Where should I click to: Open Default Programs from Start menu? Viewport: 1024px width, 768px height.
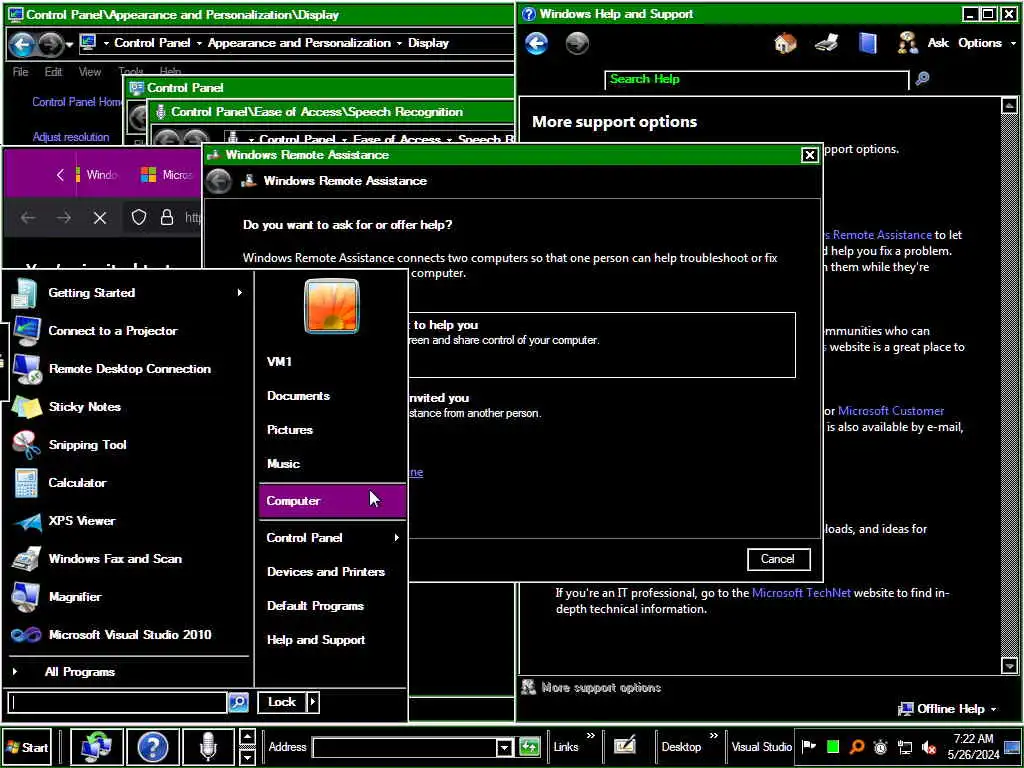(x=315, y=605)
